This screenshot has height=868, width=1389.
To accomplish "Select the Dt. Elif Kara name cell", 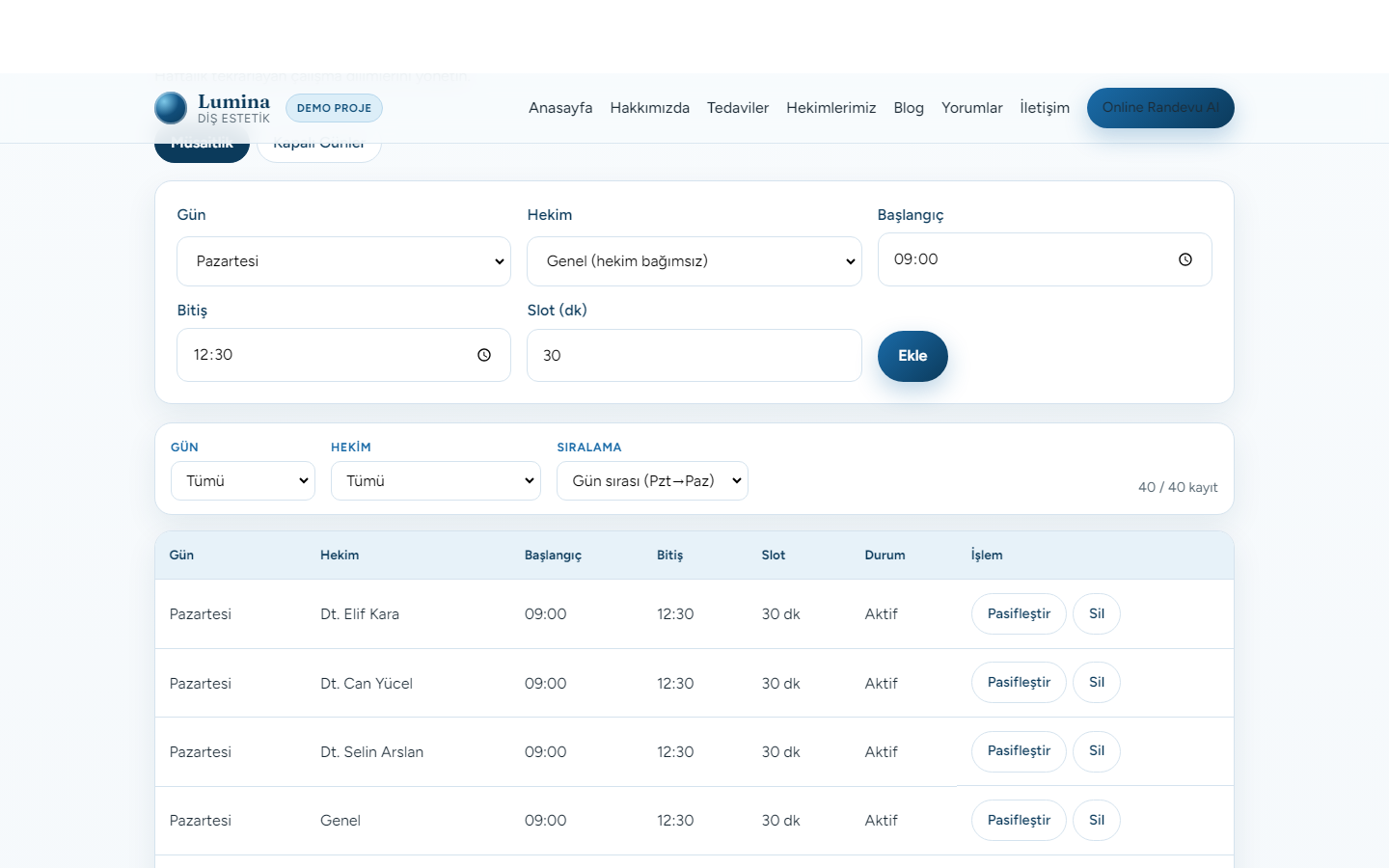I will coord(360,614).
